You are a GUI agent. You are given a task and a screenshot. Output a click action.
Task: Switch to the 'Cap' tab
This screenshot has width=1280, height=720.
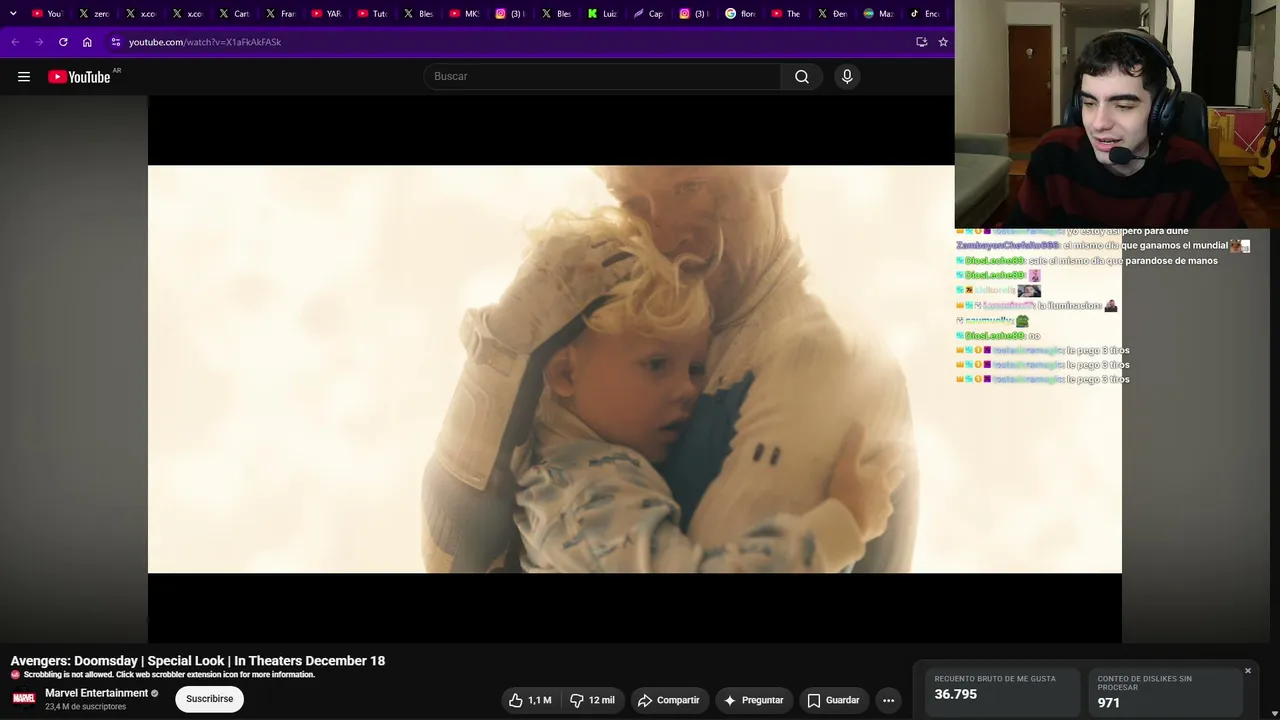(649, 14)
